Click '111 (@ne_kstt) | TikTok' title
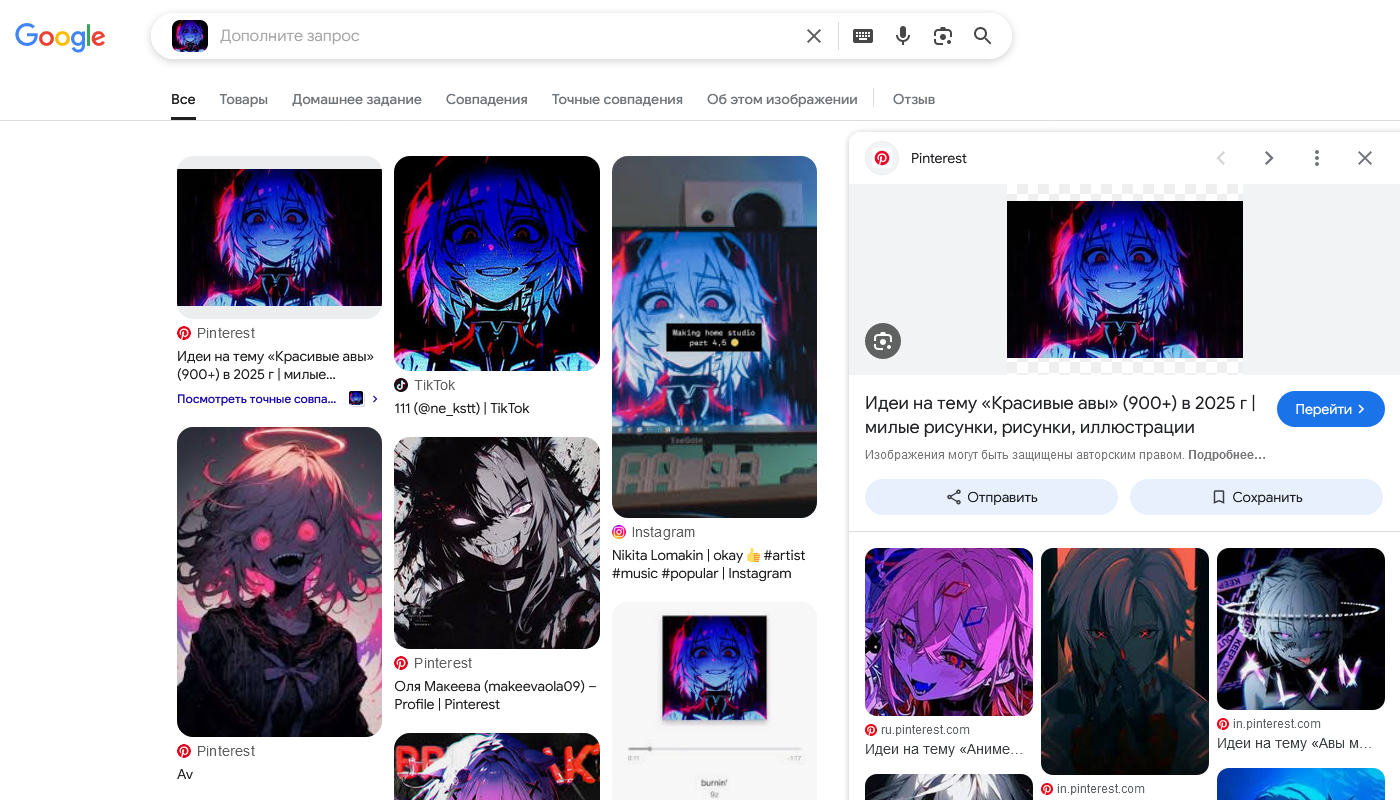 462,408
